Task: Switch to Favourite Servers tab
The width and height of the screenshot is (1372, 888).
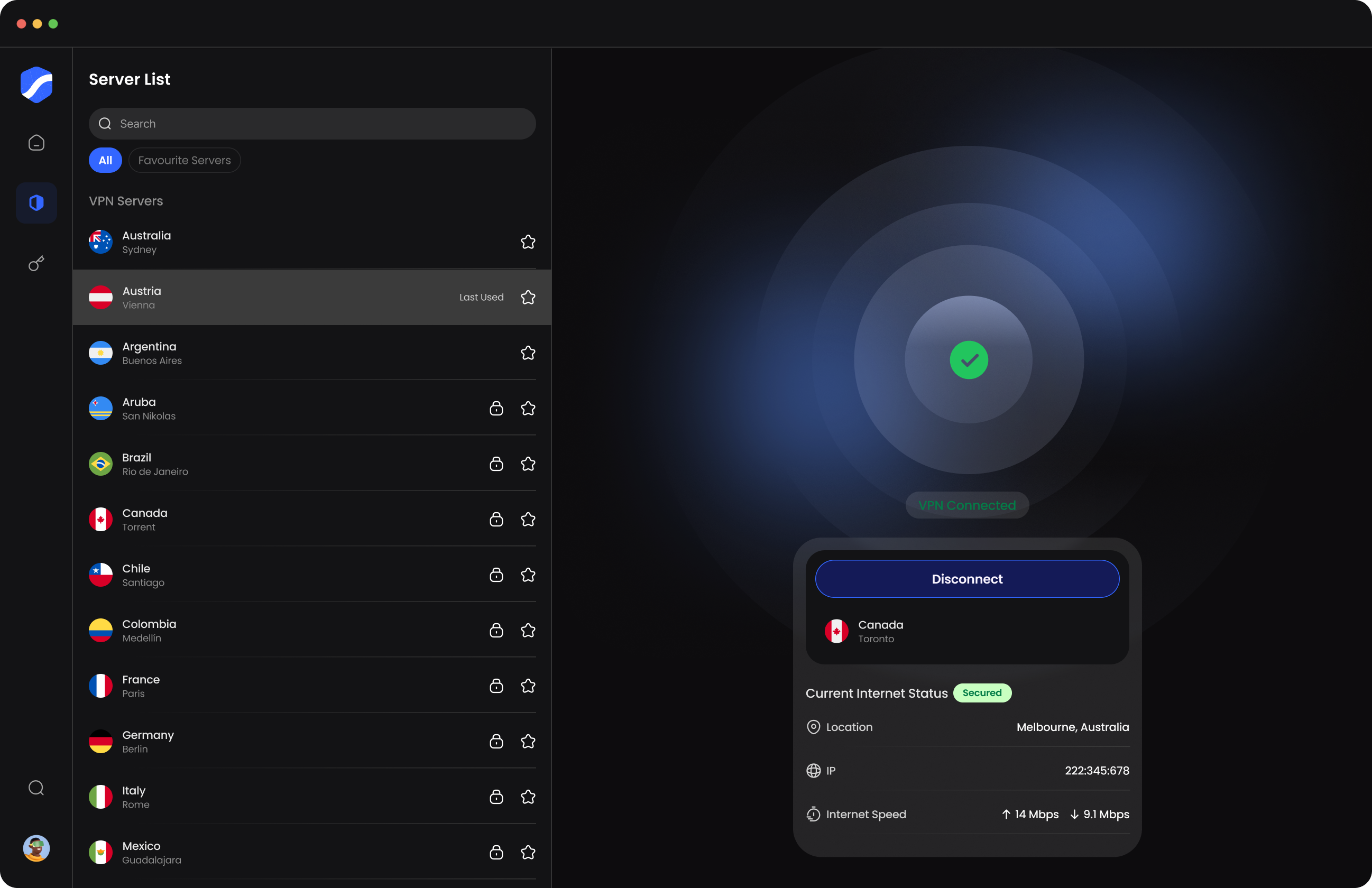Action: coord(185,160)
